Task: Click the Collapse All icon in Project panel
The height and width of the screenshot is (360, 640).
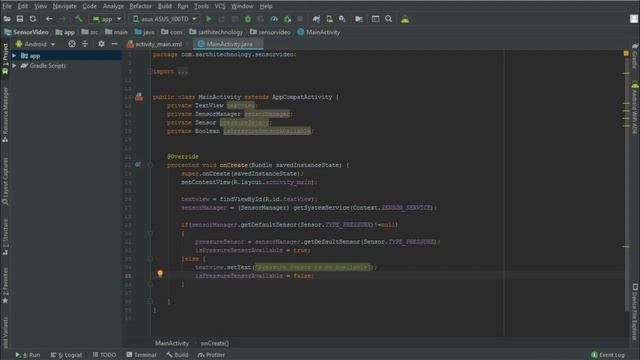Action: (x=85, y=44)
